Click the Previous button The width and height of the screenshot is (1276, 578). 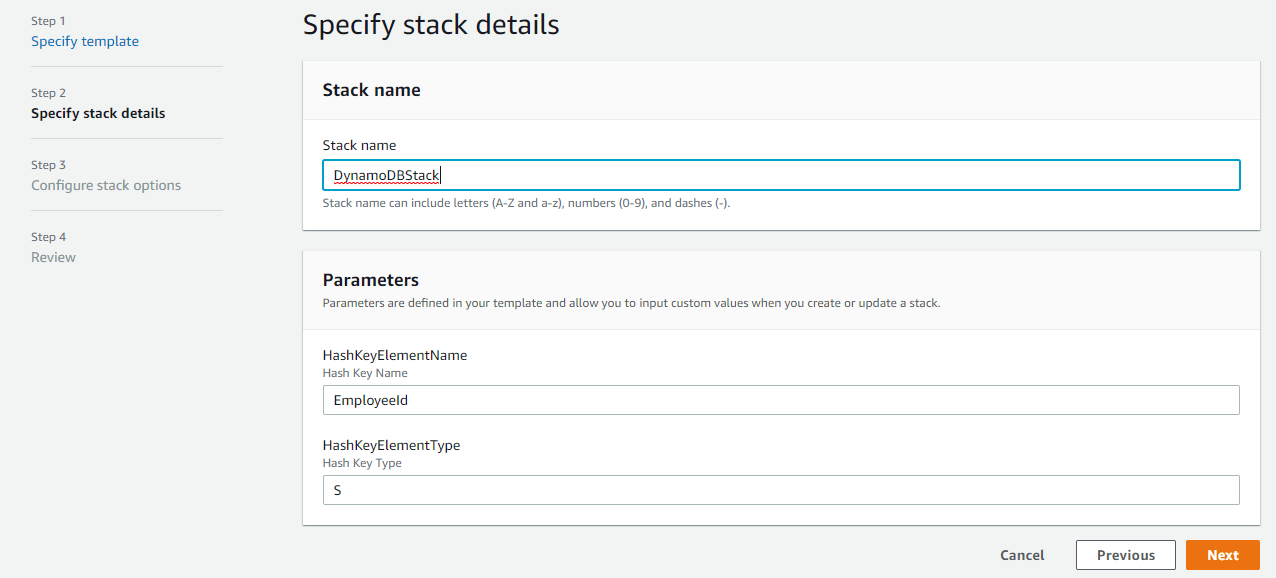click(x=1126, y=555)
